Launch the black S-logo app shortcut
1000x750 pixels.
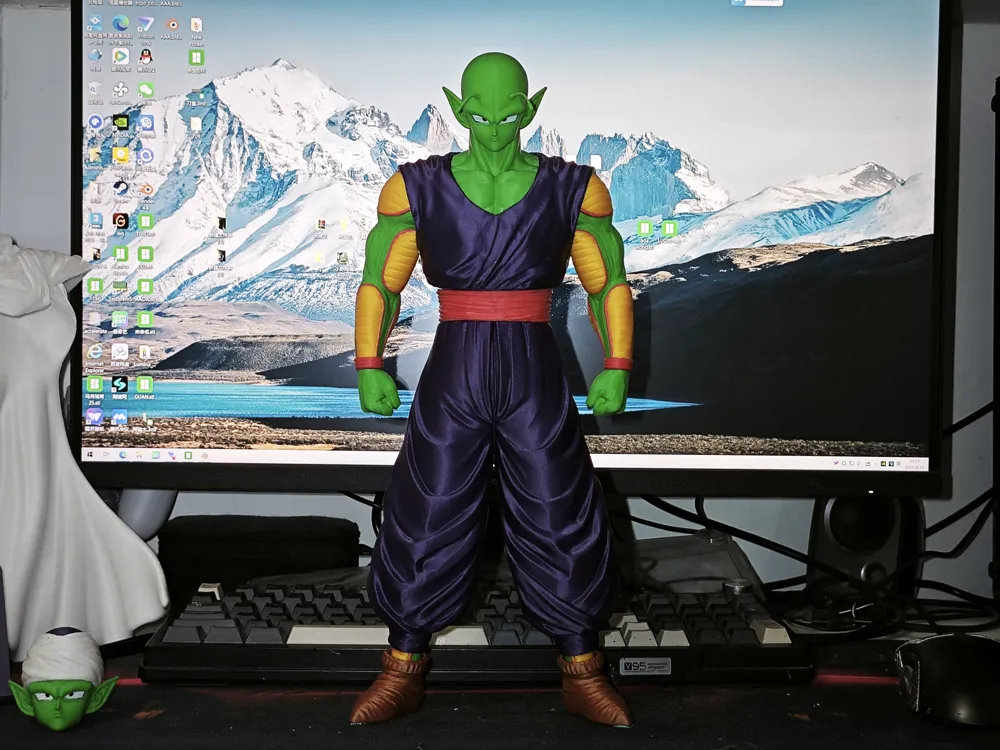click(119, 384)
